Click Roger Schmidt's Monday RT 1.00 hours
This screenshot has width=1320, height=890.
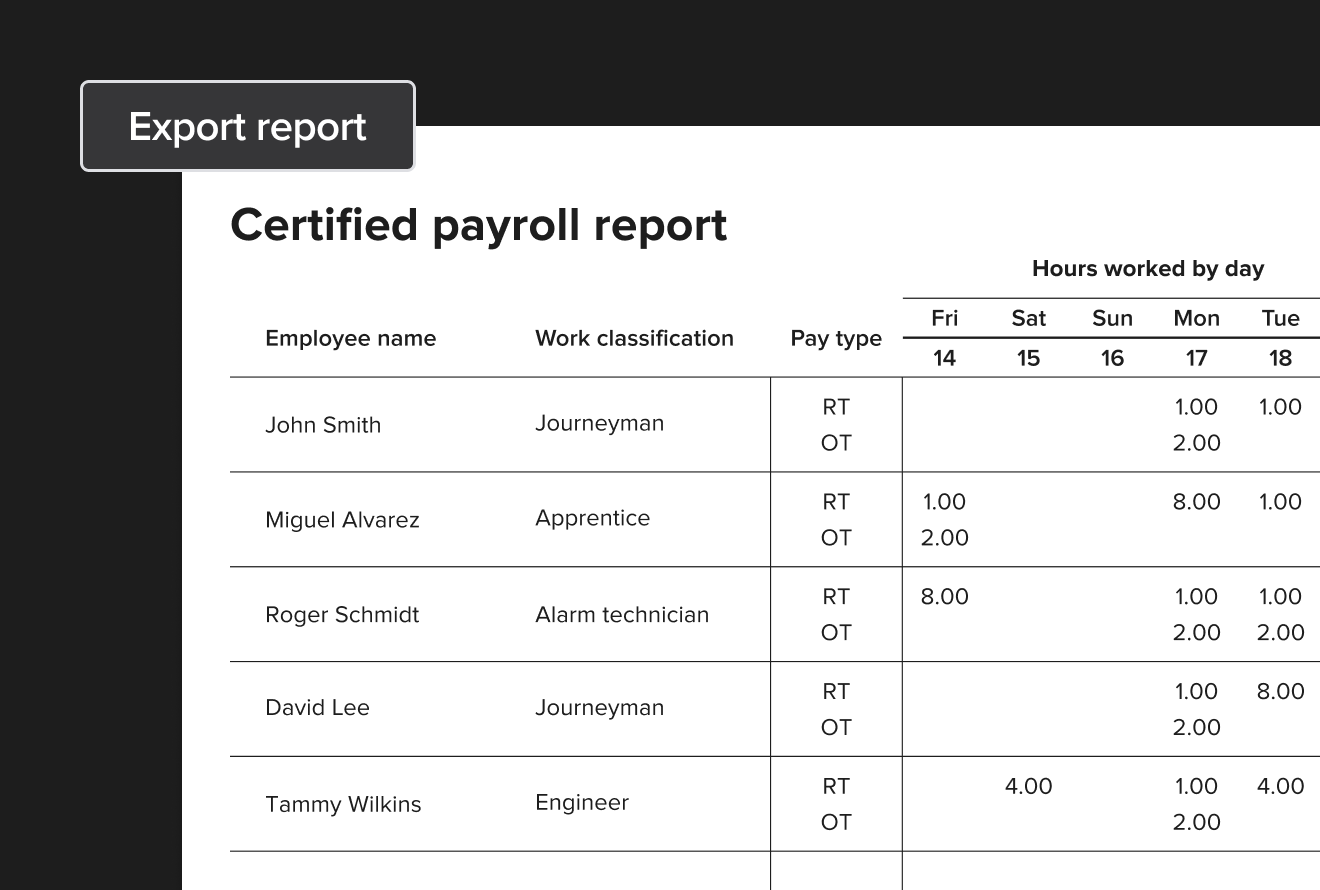[1196, 597]
